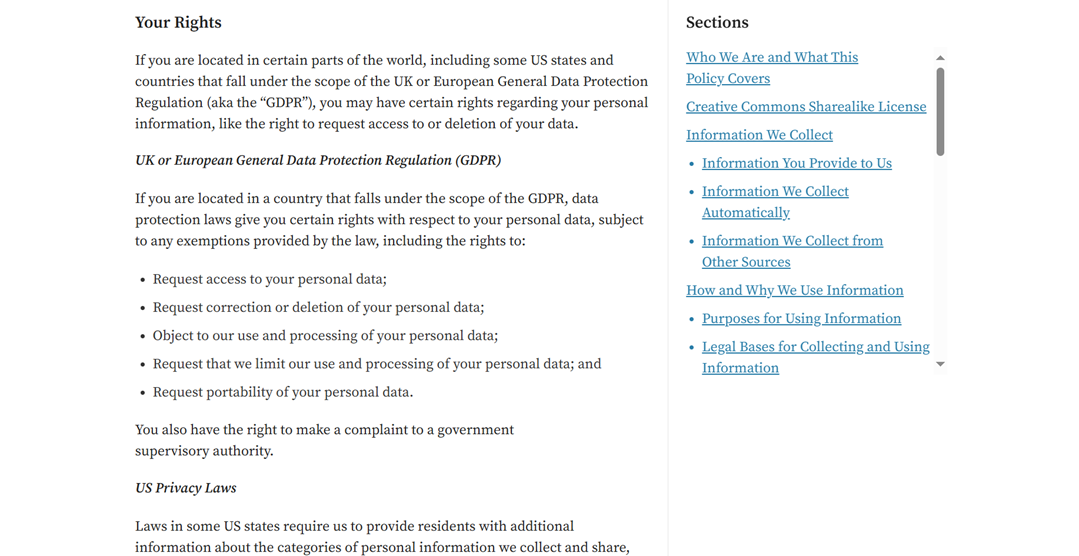
Task: Jump to the Information We Collect section
Action: tap(759, 135)
